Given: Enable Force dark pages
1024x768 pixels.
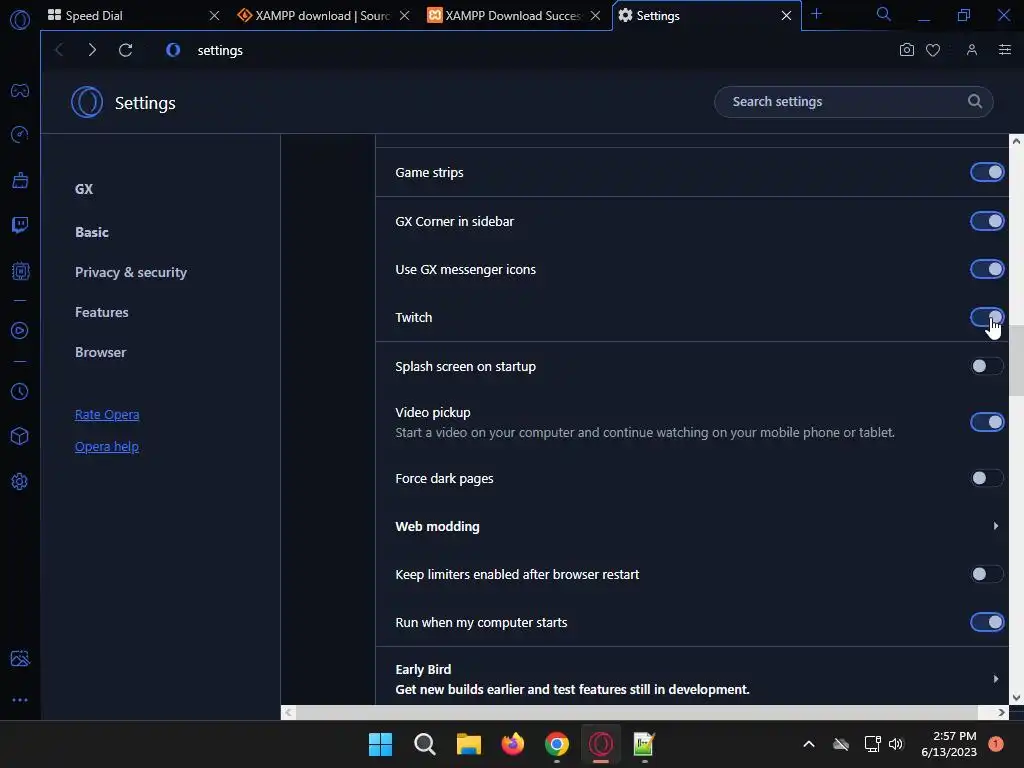Looking at the screenshot, I should [987, 478].
